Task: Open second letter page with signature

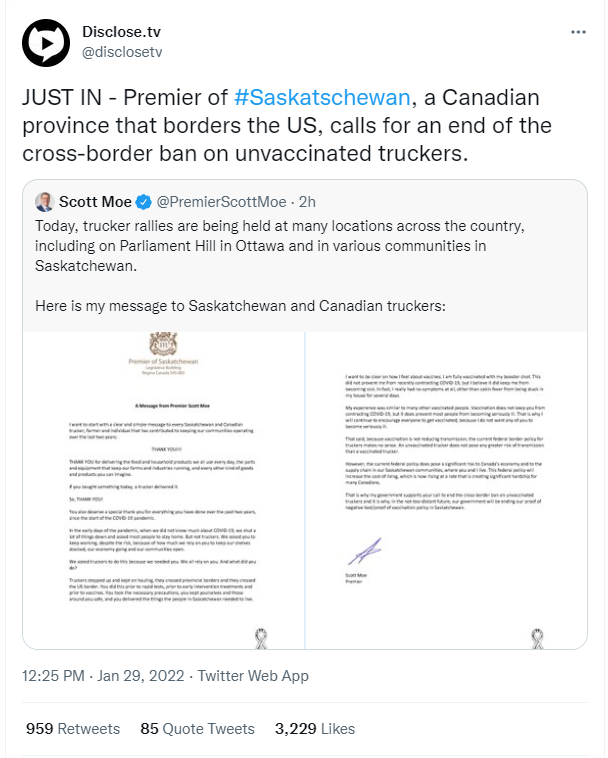Action: [x=447, y=490]
